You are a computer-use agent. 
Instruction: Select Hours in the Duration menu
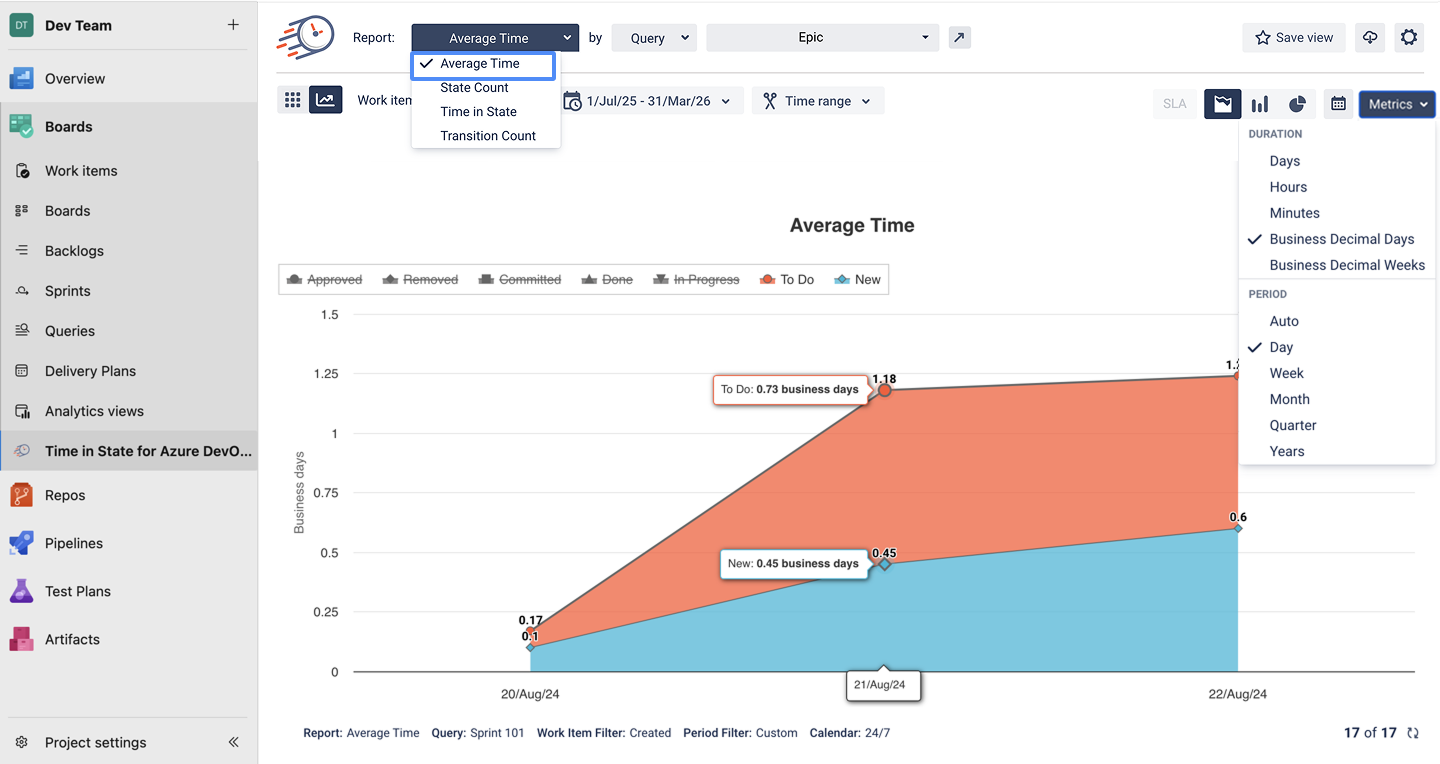pyautogui.click(x=1288, y=187)
